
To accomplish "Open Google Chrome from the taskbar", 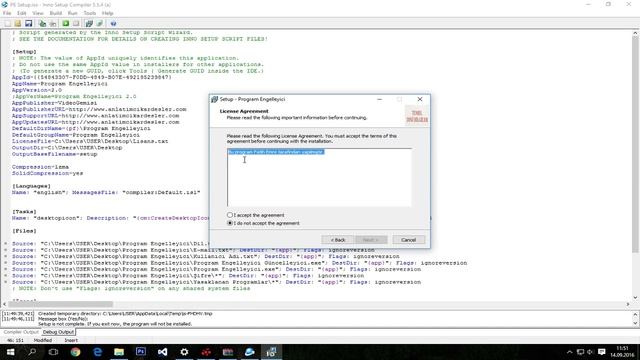I will coord(76,352).
